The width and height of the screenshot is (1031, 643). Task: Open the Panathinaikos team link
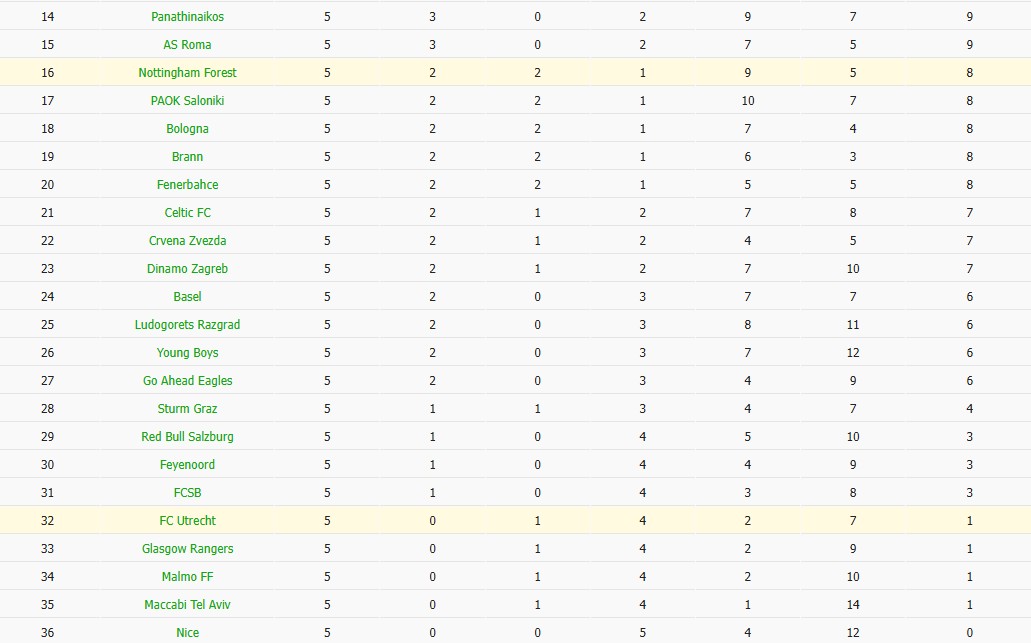click(x=187, y=17)
